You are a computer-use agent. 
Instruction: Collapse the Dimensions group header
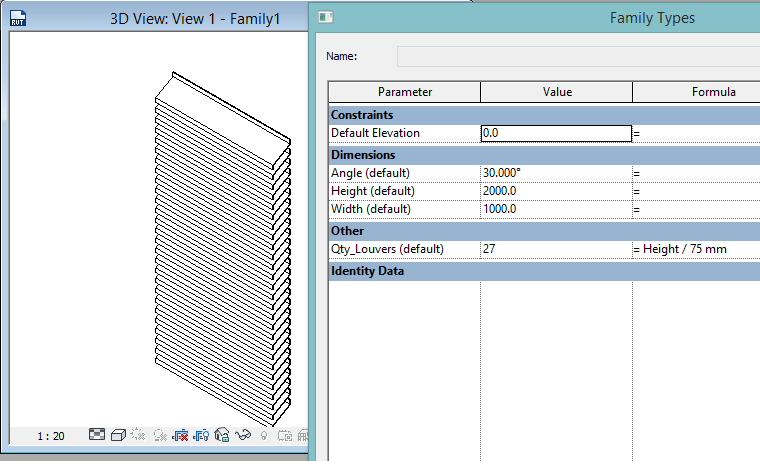pos(544,155)
